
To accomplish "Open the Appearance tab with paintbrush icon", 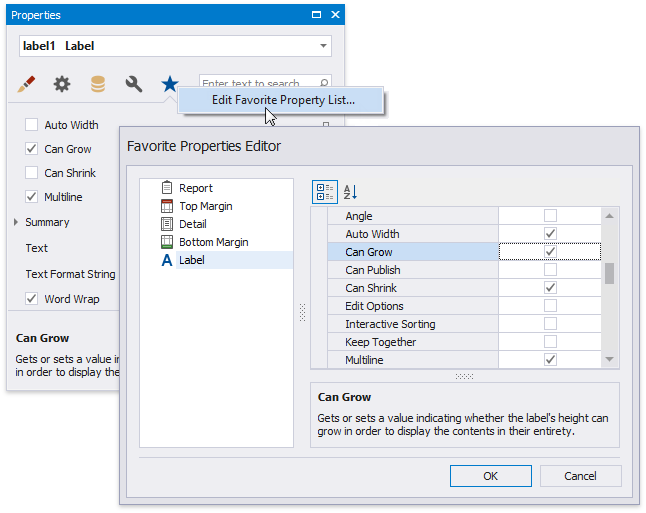I will pyautogui.click(x=27, y=85).
